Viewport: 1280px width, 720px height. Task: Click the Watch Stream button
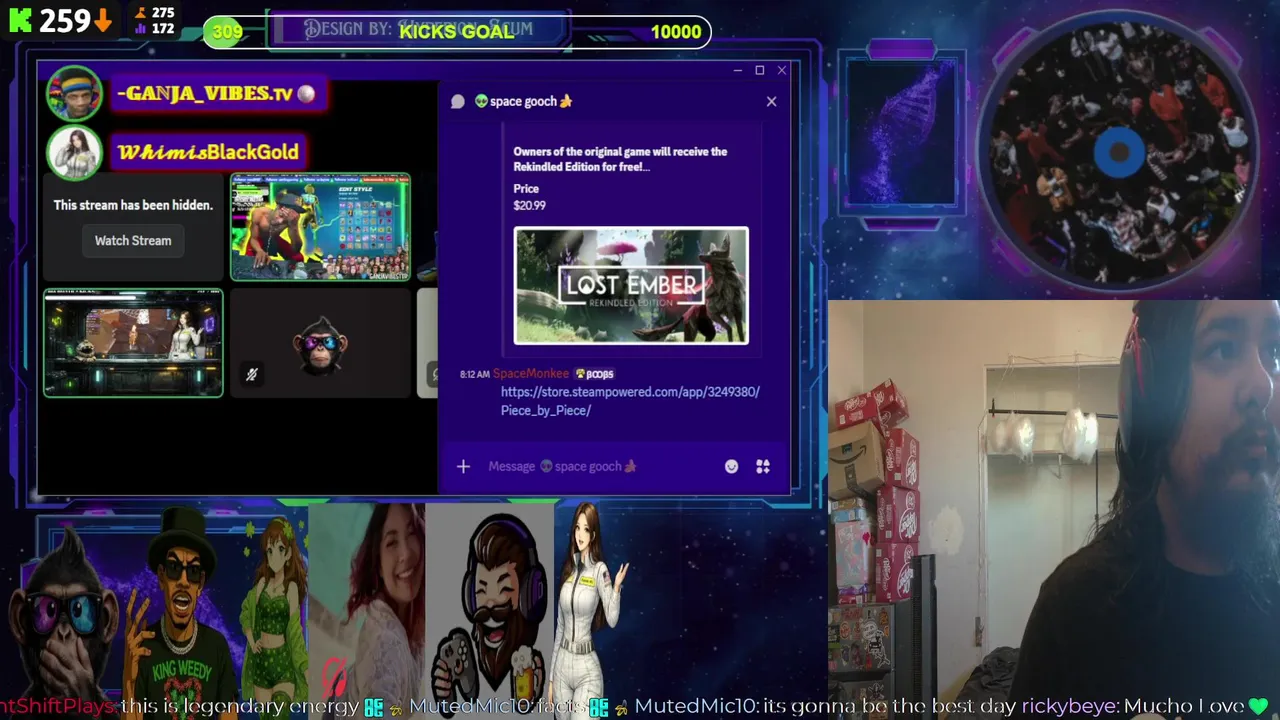click(x=133, y=240)
